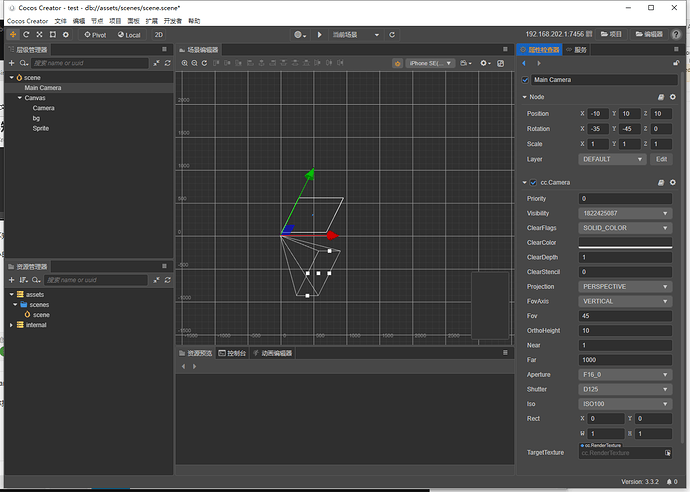
Task: Select the snap settings tool in the top toolbar
Action: [x=66, y=35]
